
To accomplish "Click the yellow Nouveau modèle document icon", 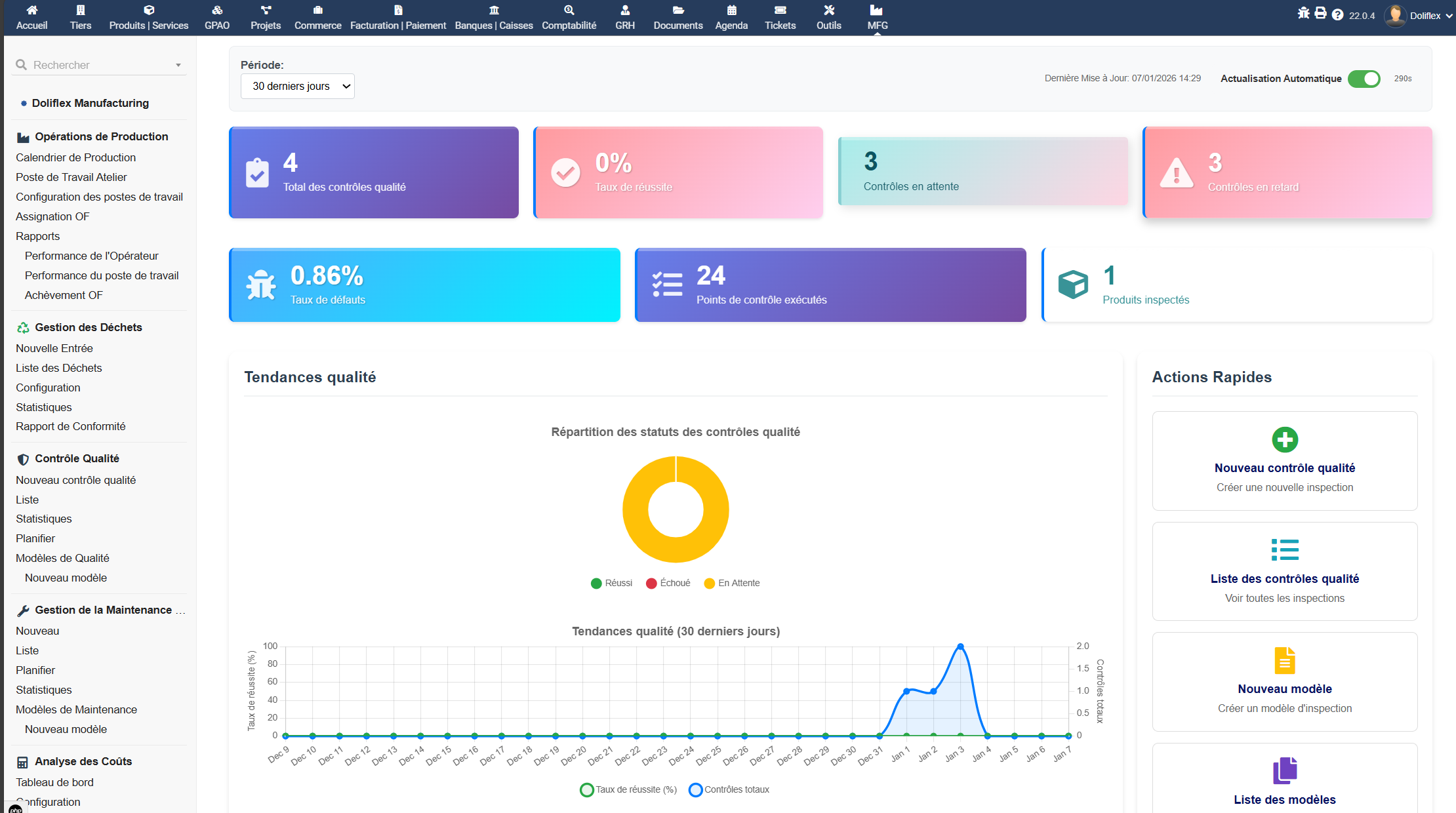I will (1284, 660).
